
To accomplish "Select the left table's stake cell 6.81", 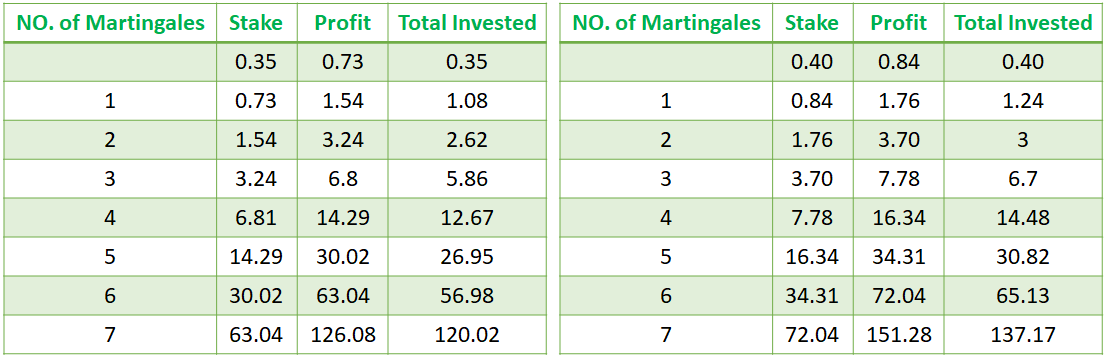I will tap(256, 217).
